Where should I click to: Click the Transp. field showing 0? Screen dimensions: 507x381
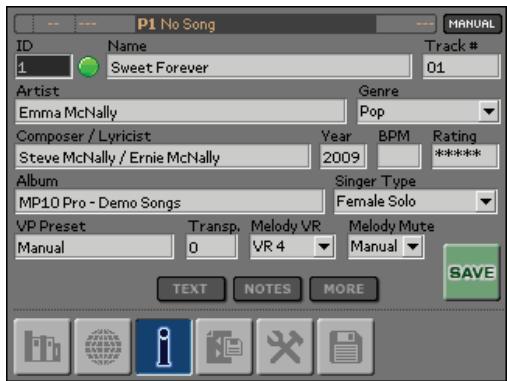click(x=212, y=247)
